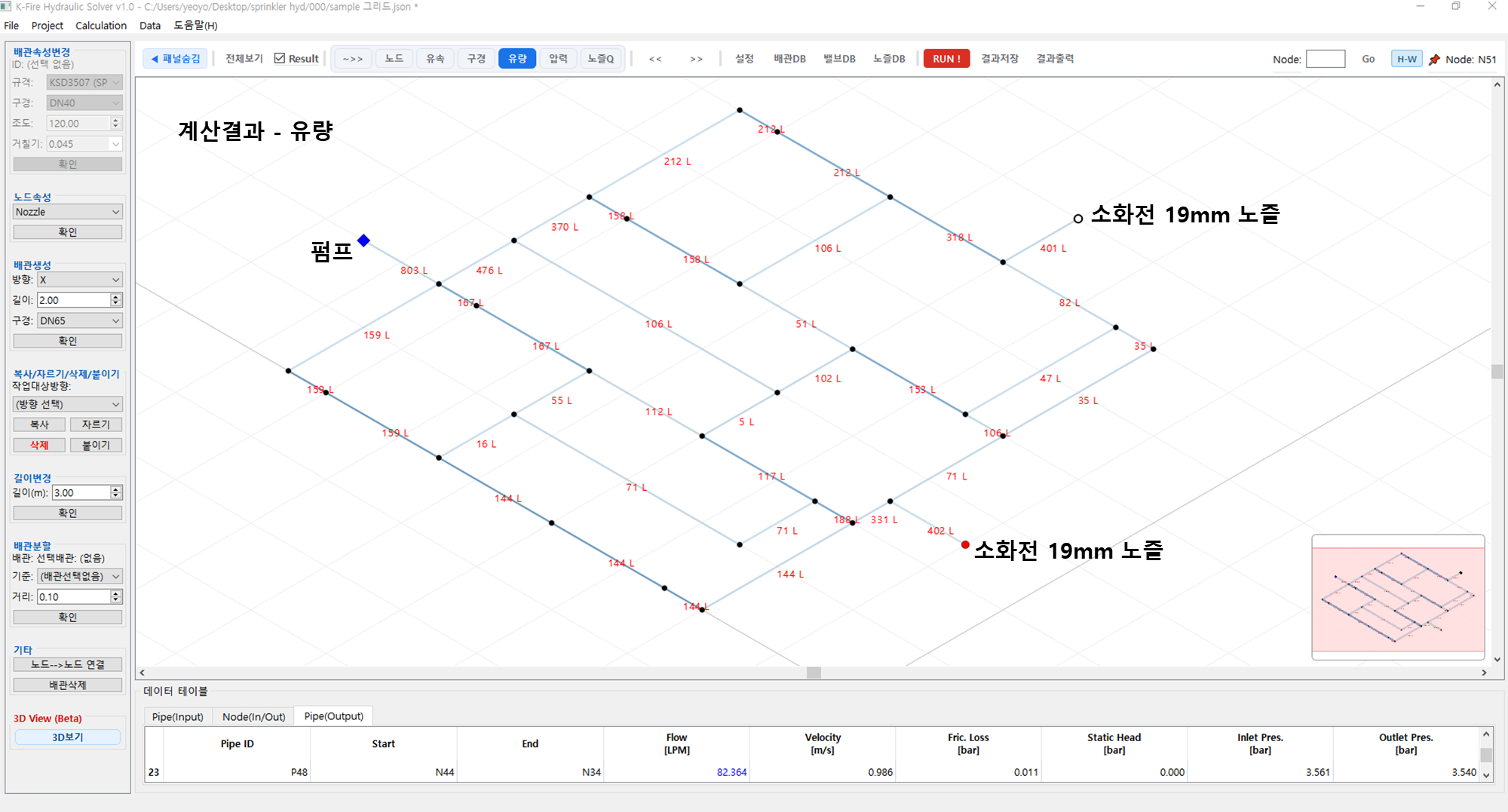Screen dimensions: 1508x812
Task: Click the << previous button
Action: pos(655,58)
